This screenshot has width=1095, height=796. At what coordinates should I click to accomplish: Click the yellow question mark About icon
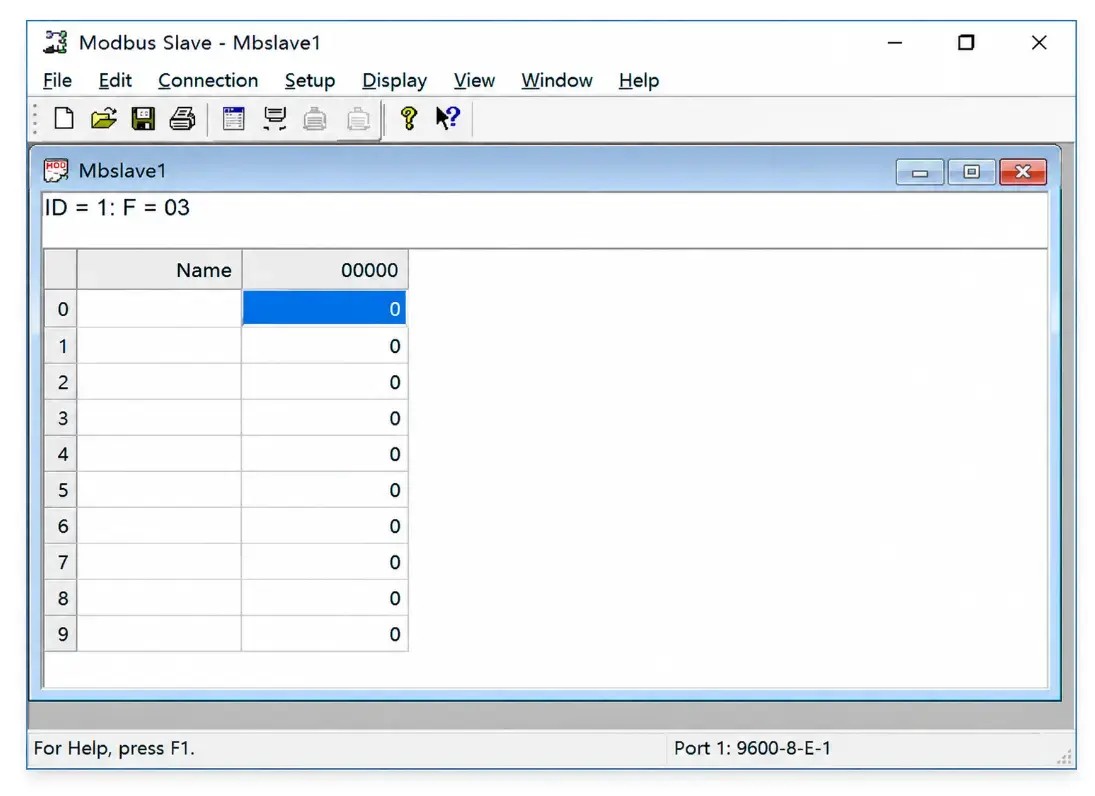pyautogui.click(x=409, y=118)
